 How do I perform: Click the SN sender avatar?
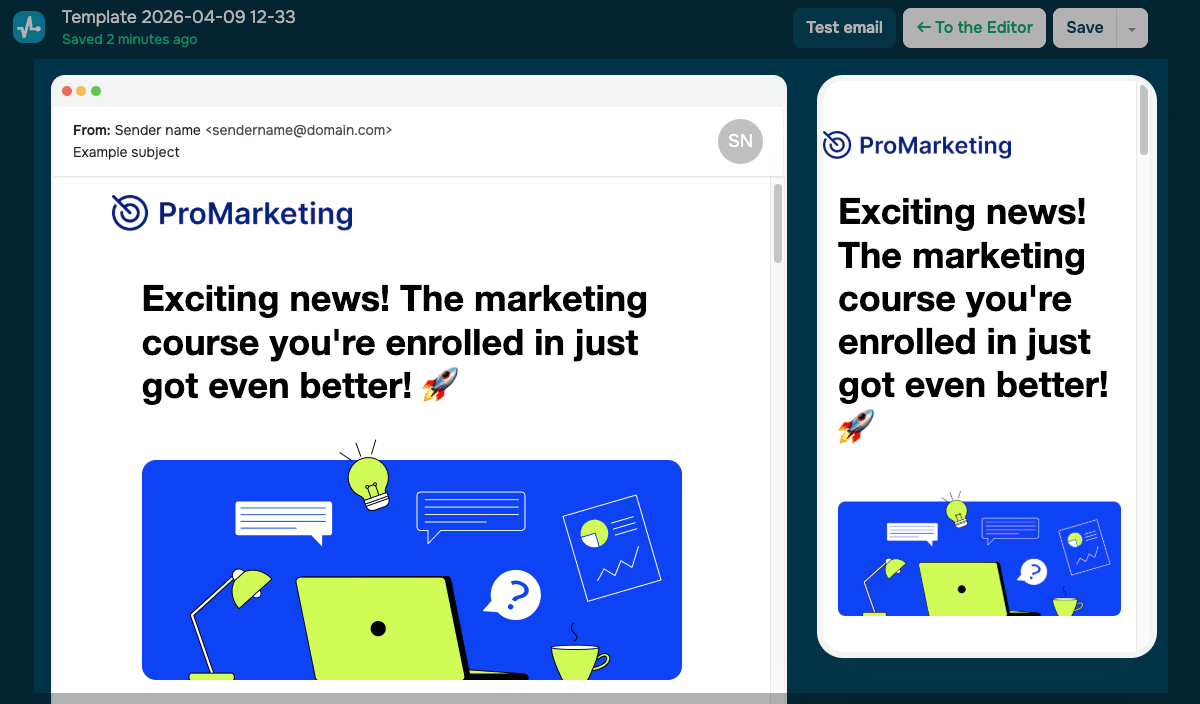coord(740,141)
